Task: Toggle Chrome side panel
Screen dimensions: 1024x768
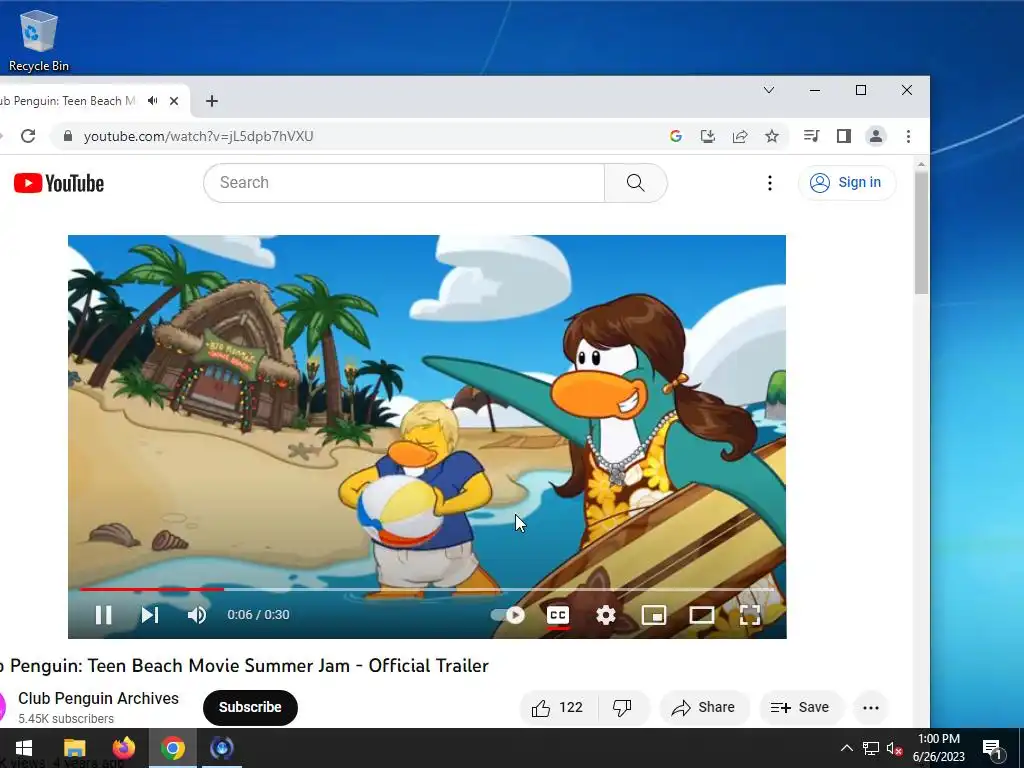Action: click(x=844, y=136)
